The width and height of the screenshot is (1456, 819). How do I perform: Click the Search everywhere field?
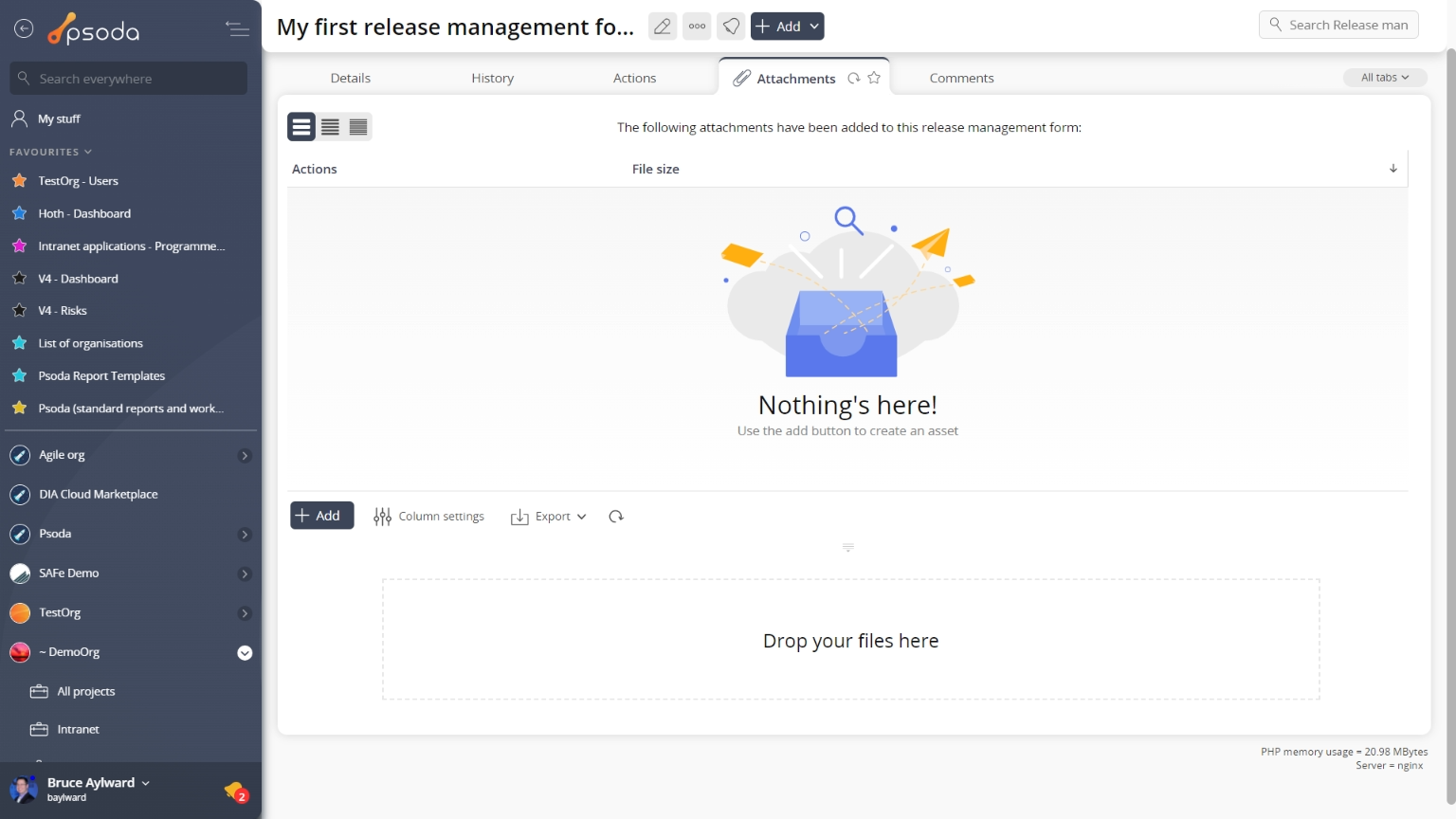(129, 79)
